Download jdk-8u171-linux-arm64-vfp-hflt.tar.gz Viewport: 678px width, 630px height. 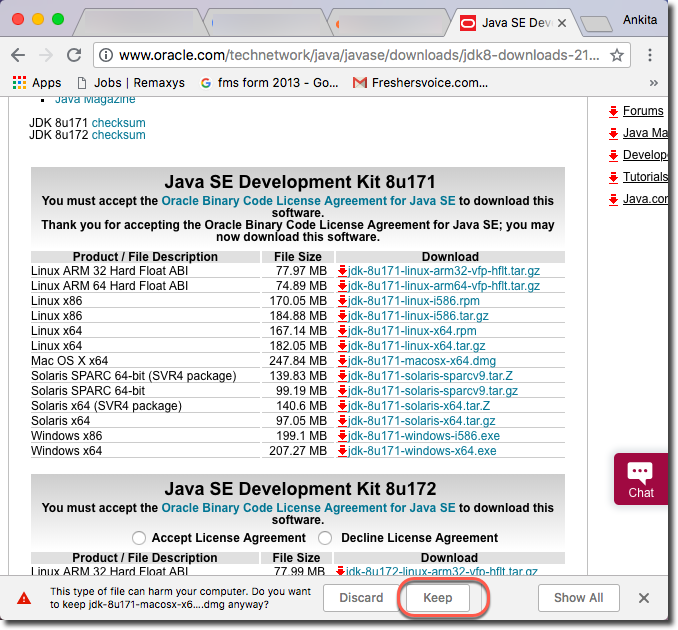444,286
